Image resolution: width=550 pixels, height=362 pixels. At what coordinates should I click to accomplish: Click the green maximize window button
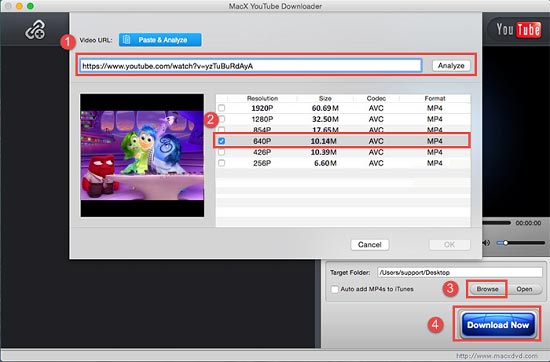(x=31, y=6)
